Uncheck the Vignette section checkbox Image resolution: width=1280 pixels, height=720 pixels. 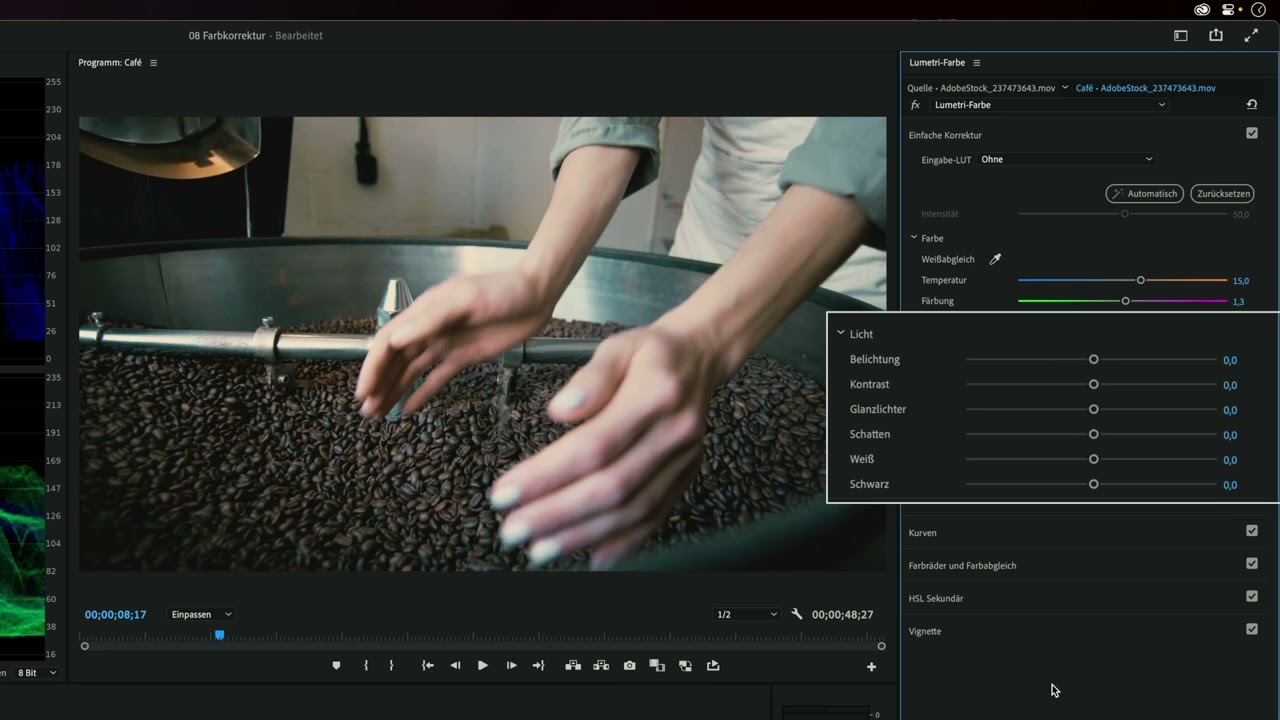click(x=1251, y=629)
